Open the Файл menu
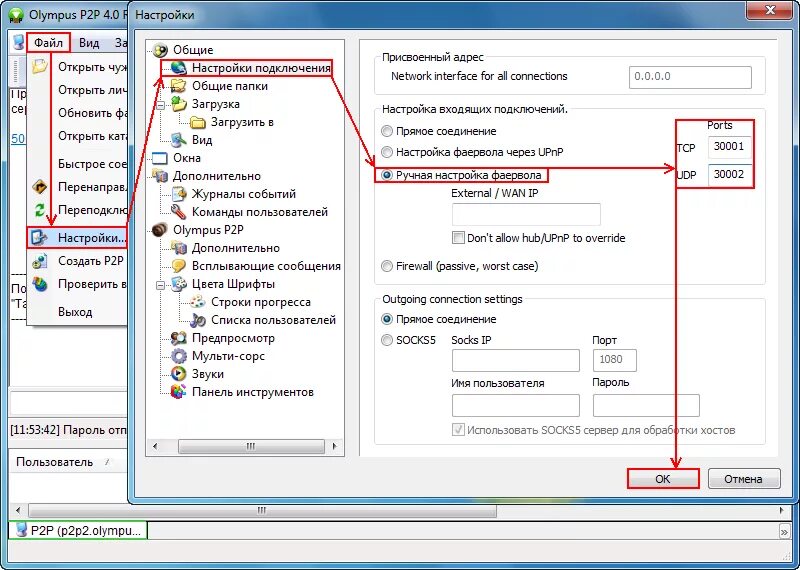This screenshot has height=570, width=800. point(48,43)
